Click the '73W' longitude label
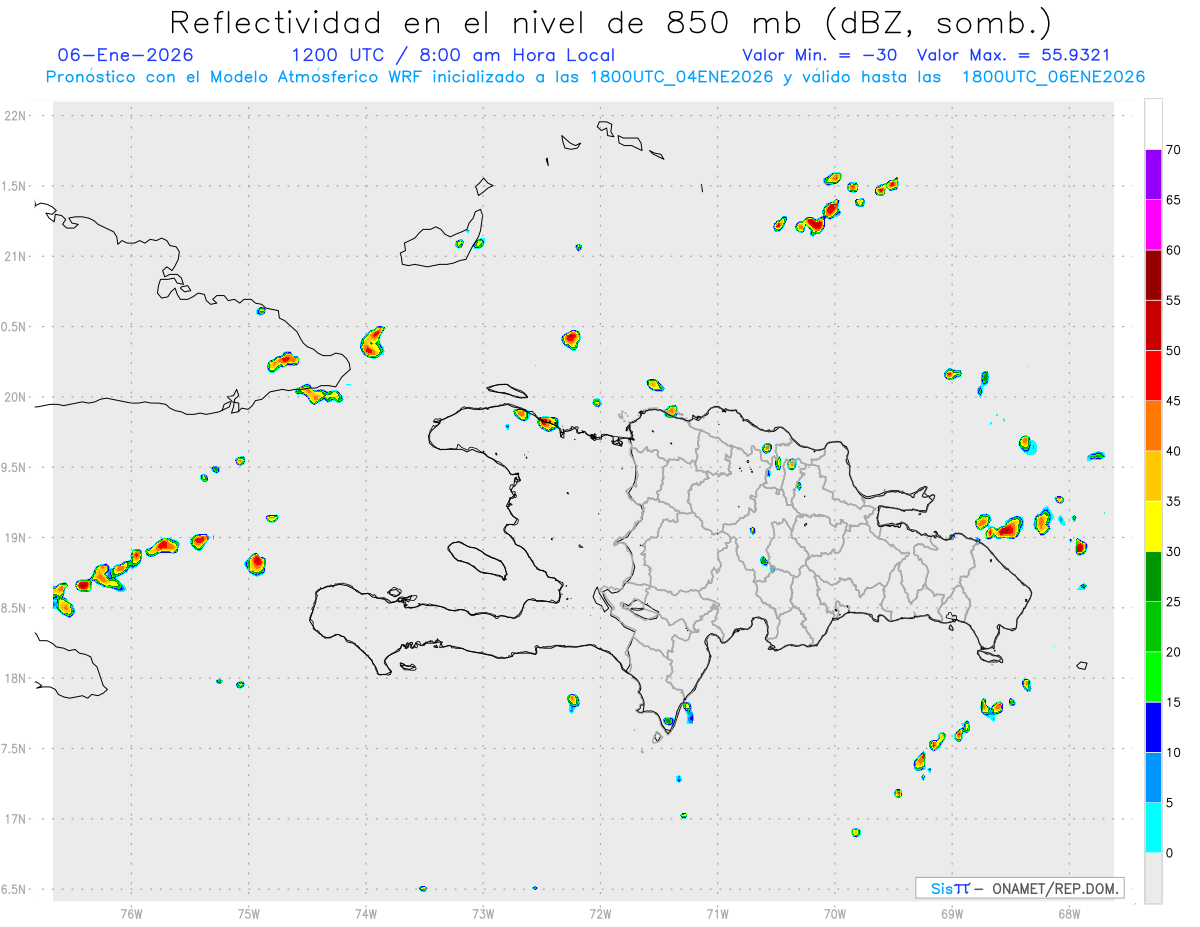 coord(483,913)
